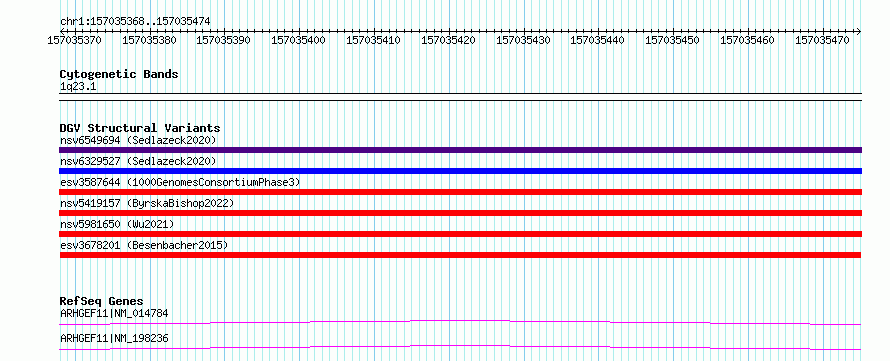The width and height of the screenshot is (890, 361).
Task: Click ruler position 157035450
Action: point(673,40)
